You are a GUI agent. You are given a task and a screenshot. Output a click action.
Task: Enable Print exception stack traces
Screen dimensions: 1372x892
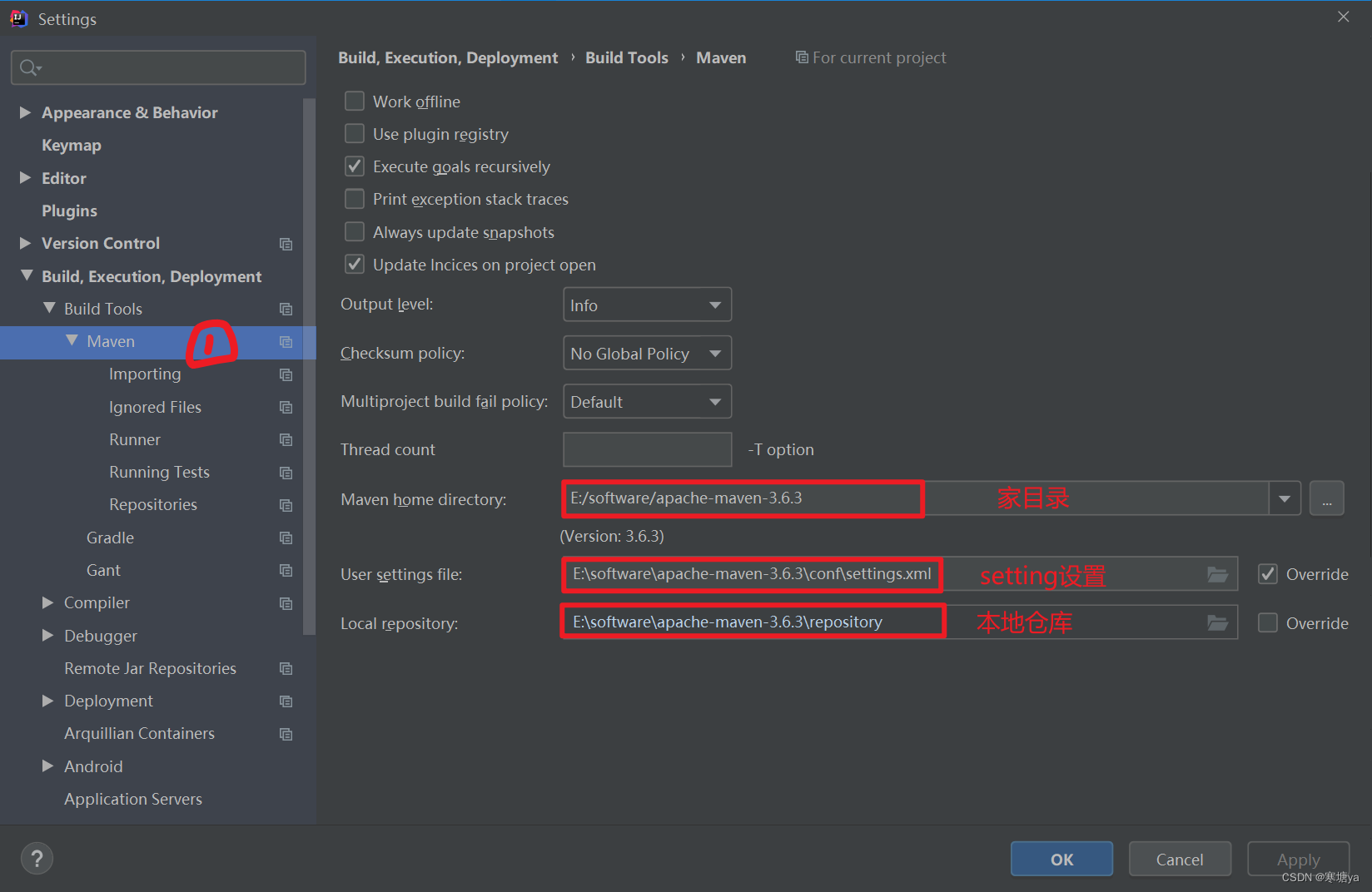coord(355,199)
